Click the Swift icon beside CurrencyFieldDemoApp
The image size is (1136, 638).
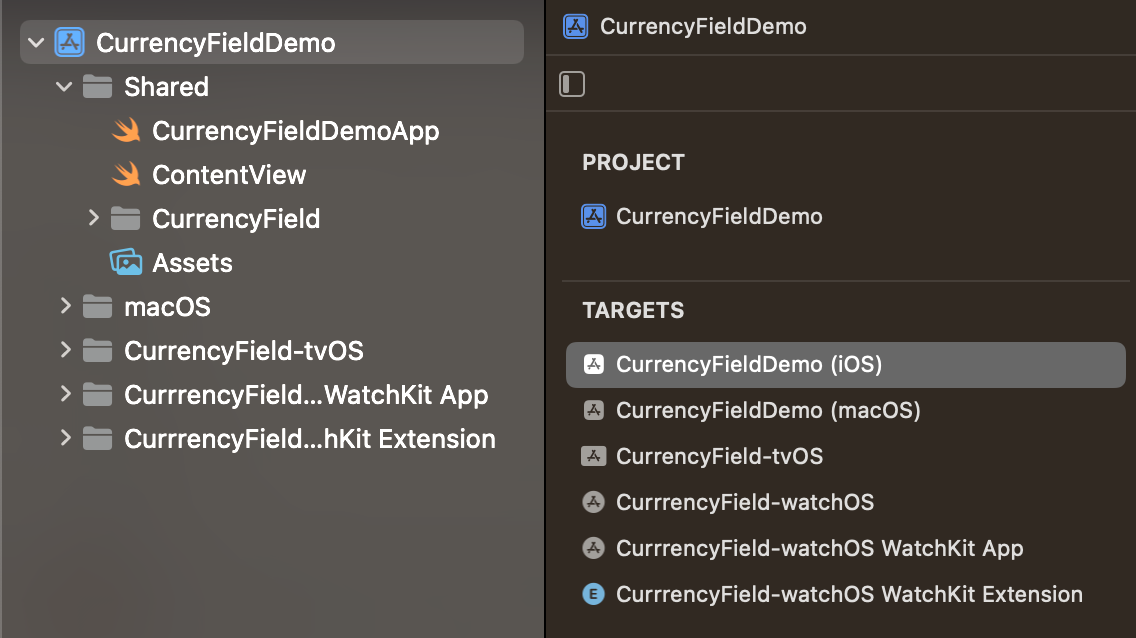coord(126,131)
